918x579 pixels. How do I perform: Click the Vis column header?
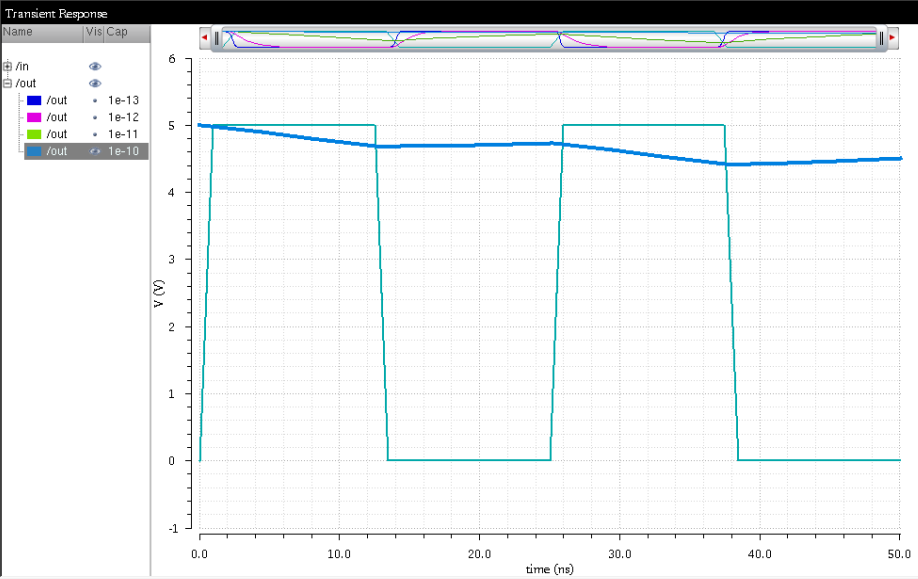point(93,32)
